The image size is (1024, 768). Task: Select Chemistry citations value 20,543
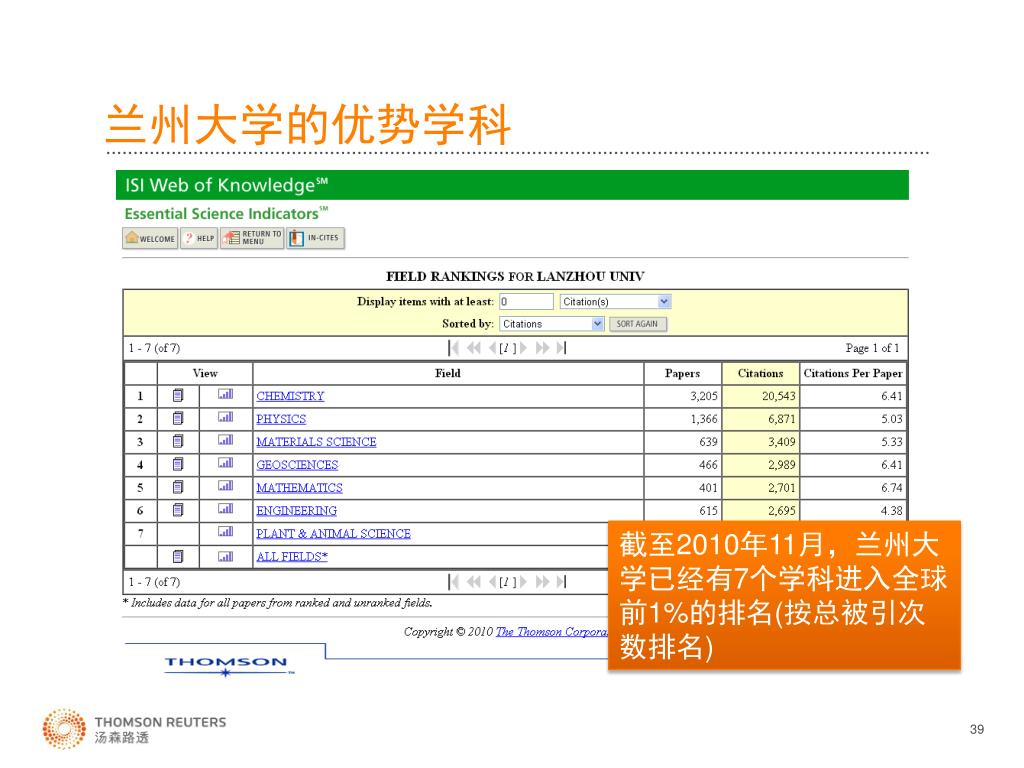778,396
